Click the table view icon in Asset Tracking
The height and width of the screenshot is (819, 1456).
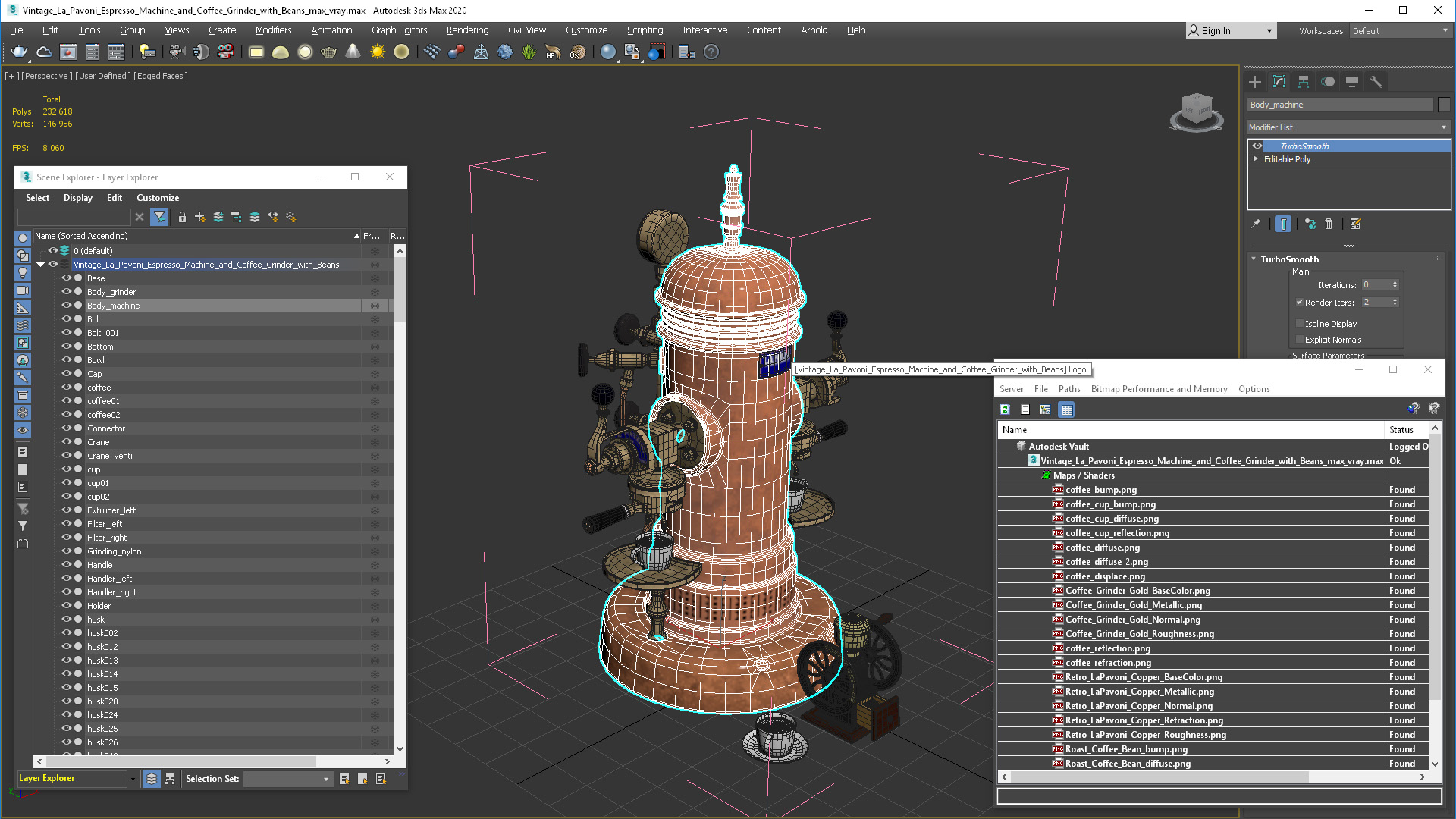click(1067, 409)
